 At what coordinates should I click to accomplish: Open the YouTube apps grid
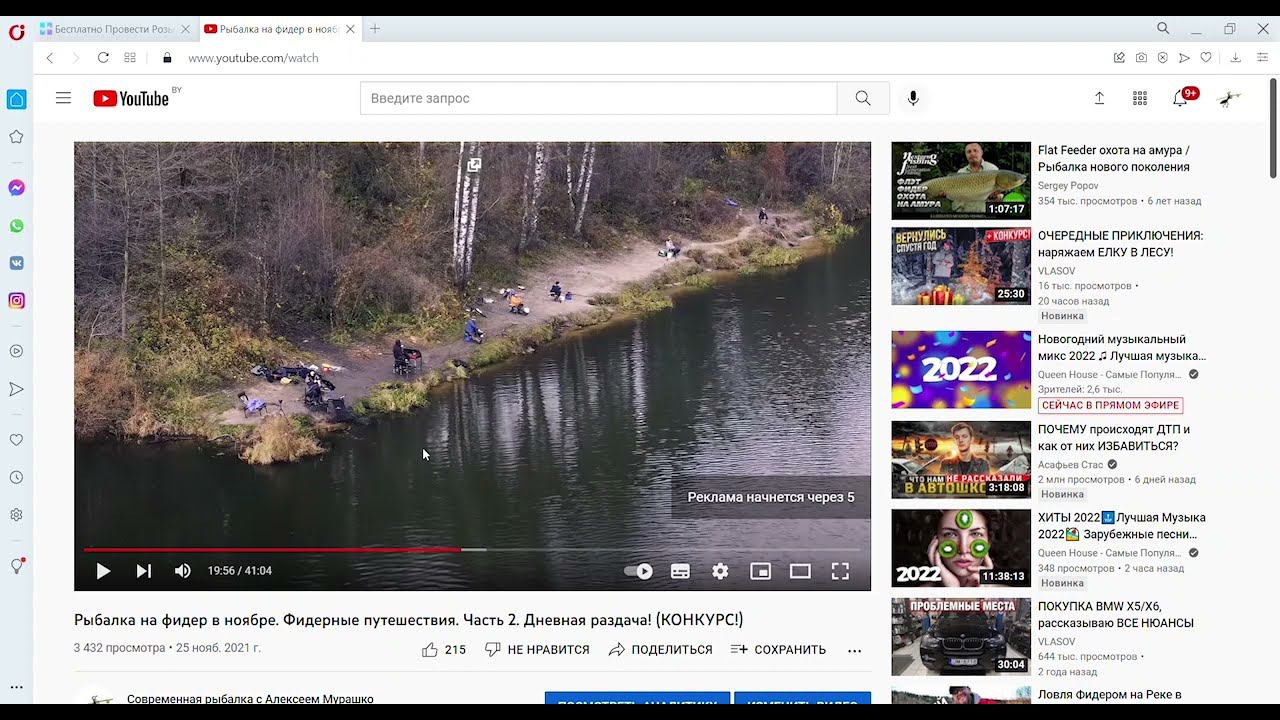pyautogui.click(x=1140, y=98)
